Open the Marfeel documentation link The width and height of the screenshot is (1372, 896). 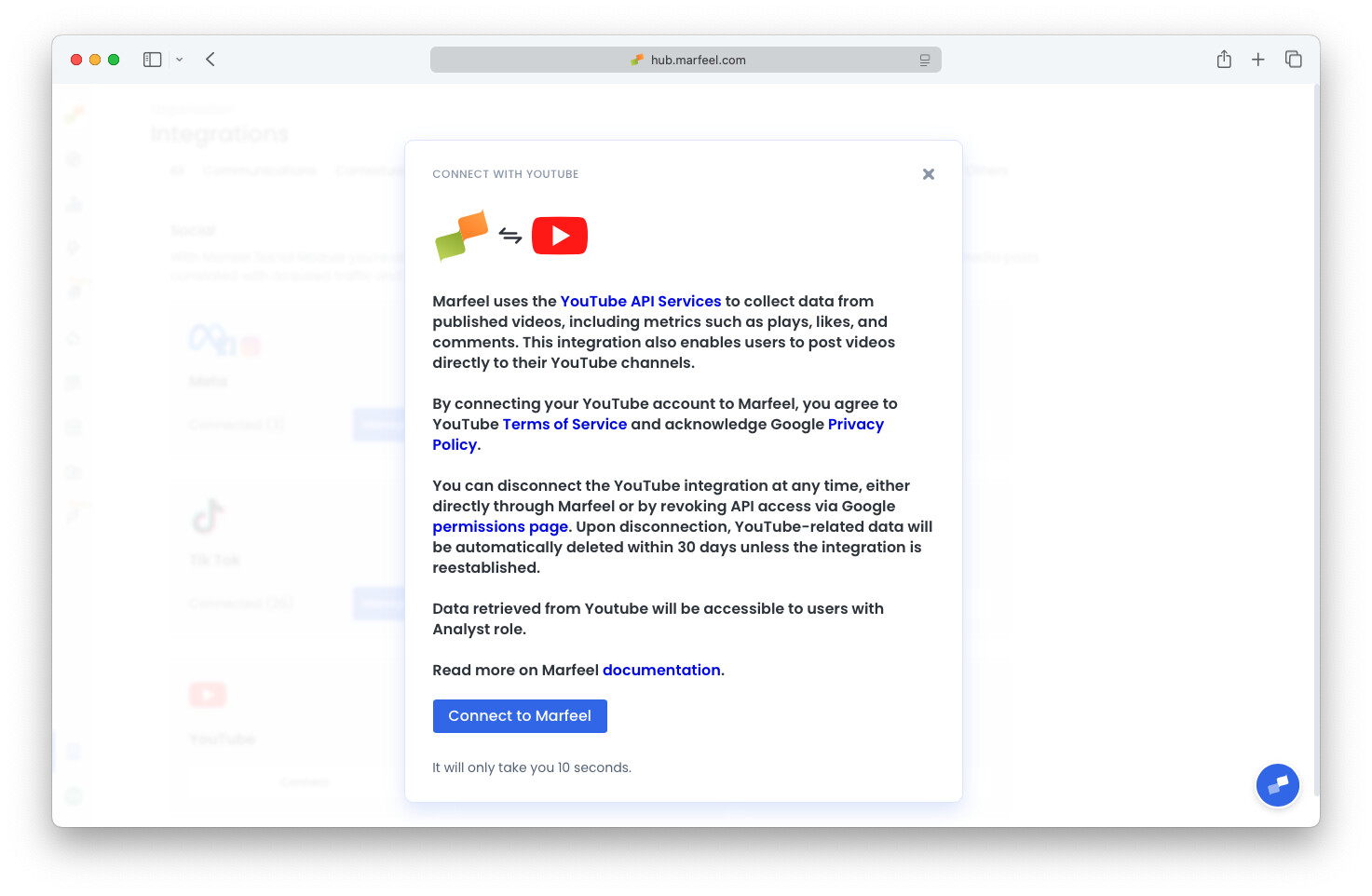tap(661, 670)
